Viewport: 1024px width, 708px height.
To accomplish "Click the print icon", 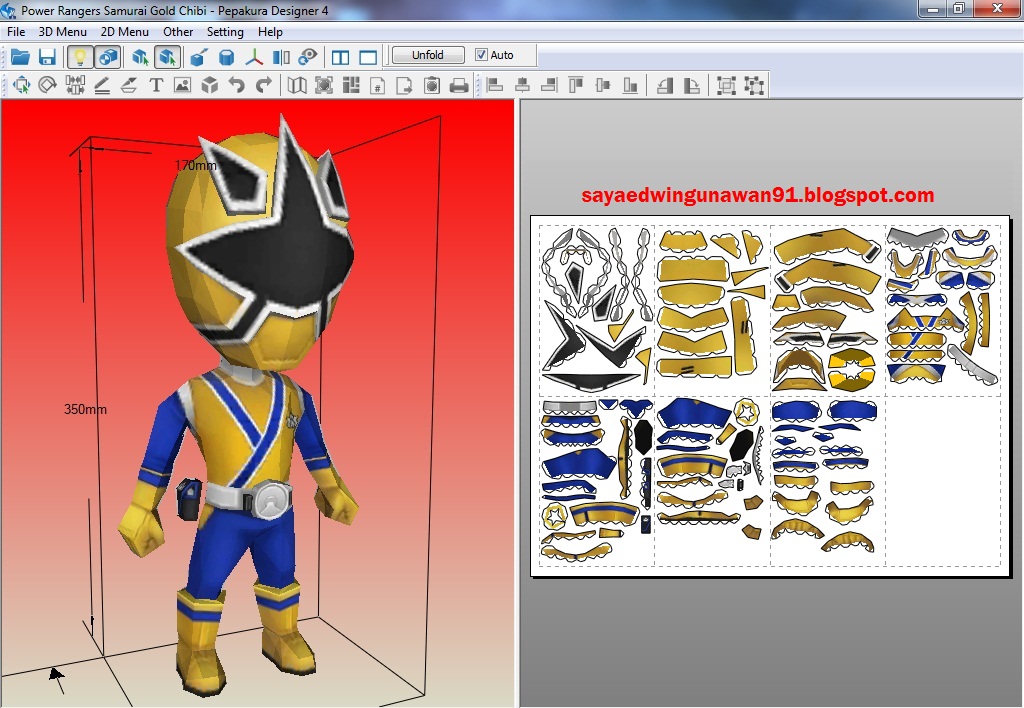I will tap(459, 86).
